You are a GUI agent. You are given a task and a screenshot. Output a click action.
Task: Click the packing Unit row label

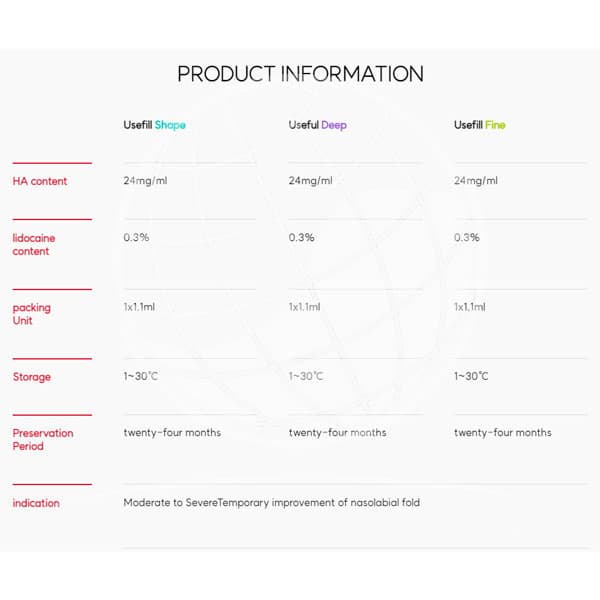[x=31, y=314]
